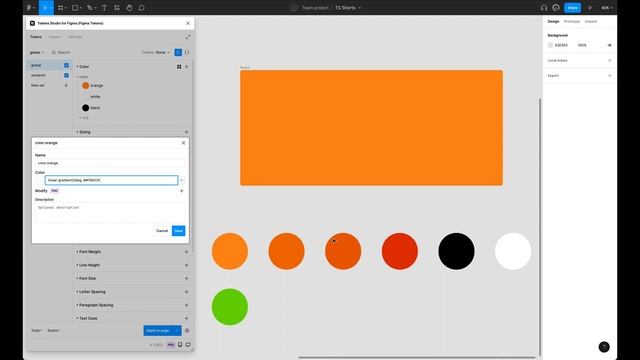Switch to the plugin Settings tab
Image resolution: width=640 pixels, height=360 pixels.
click(75, 37)
